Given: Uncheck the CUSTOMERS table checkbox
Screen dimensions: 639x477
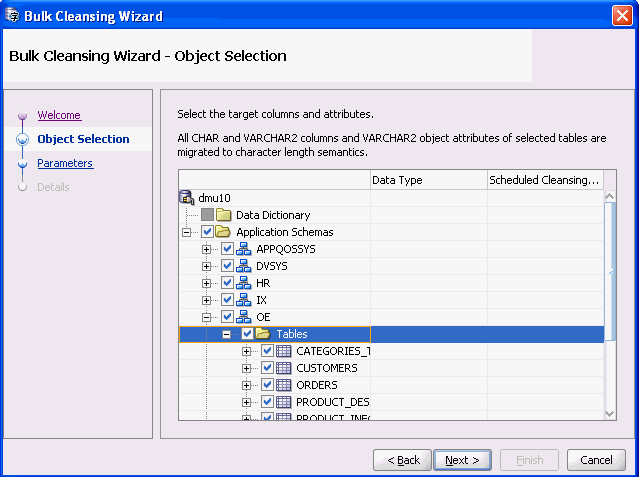Looking at the screenshot, I should click(267, 368).
